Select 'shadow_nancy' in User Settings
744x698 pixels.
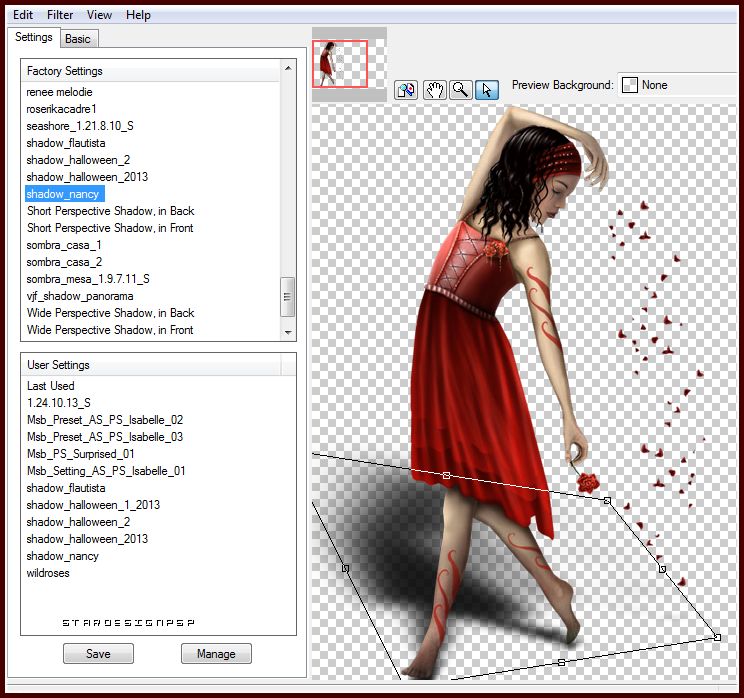62,556
